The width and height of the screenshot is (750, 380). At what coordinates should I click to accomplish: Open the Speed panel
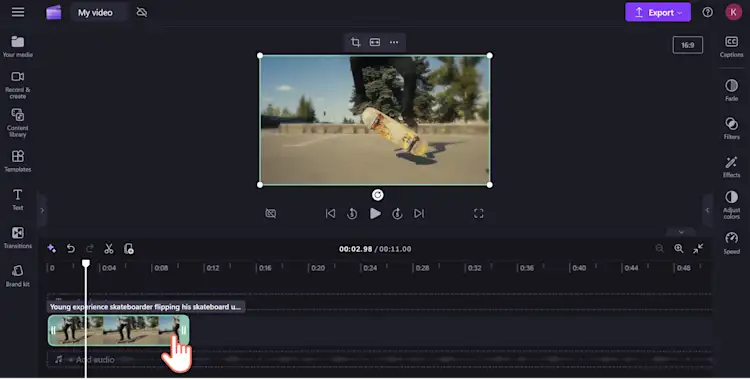731,243
